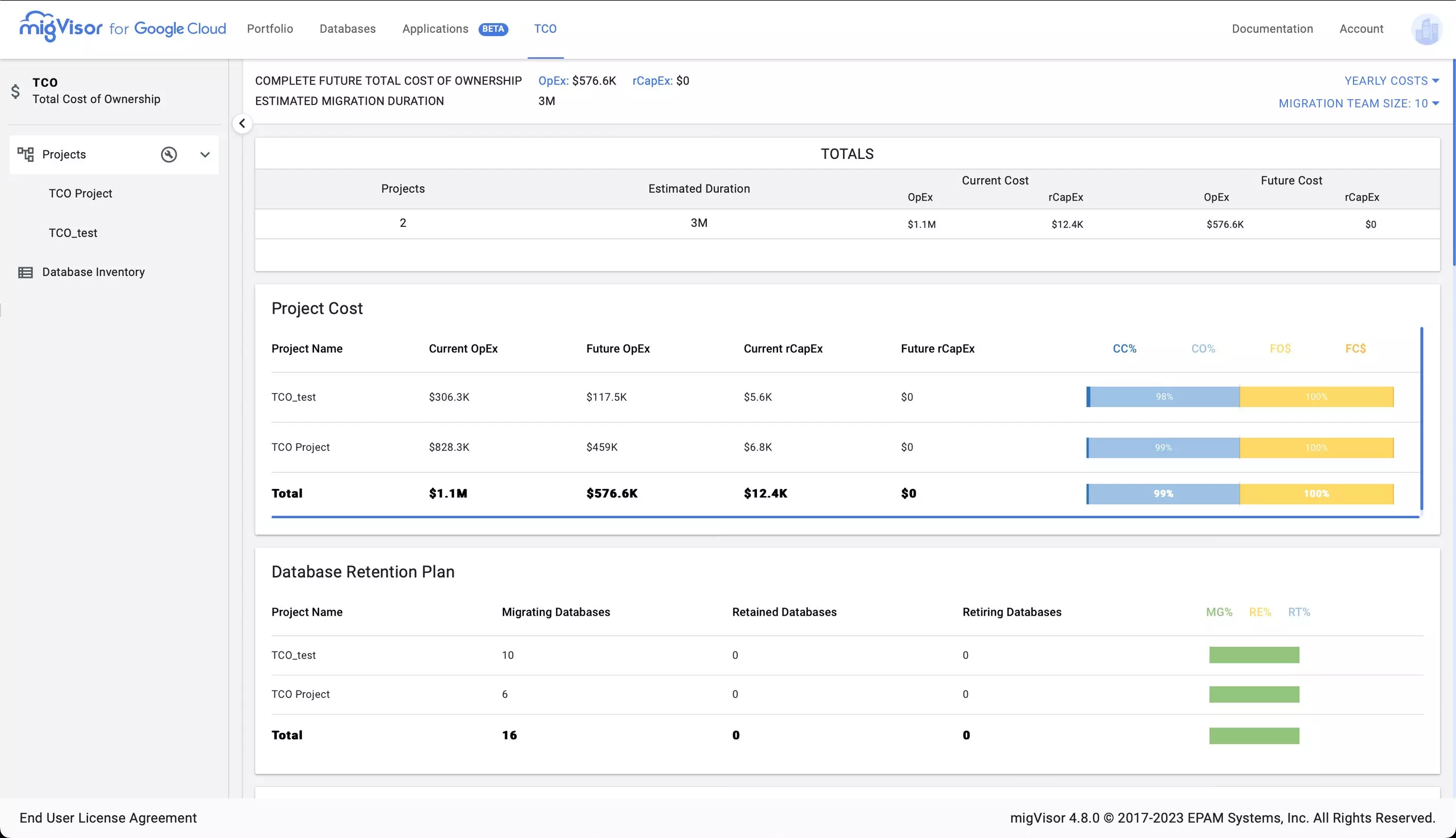
Task: Click the Portfolio navigation icon
Action: tap(270, 28)
